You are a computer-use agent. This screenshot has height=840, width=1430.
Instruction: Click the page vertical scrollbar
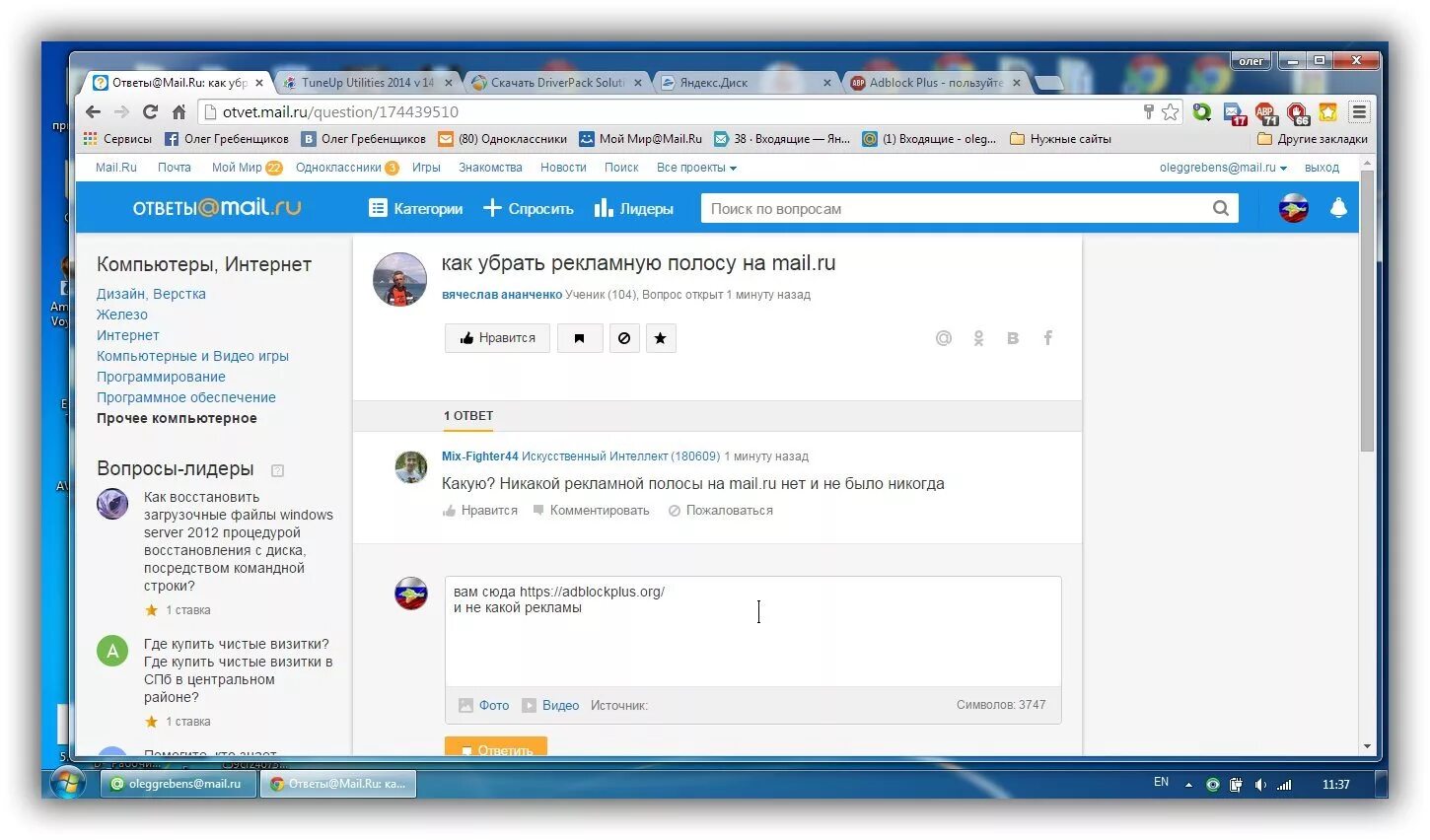coord(1367,311)
